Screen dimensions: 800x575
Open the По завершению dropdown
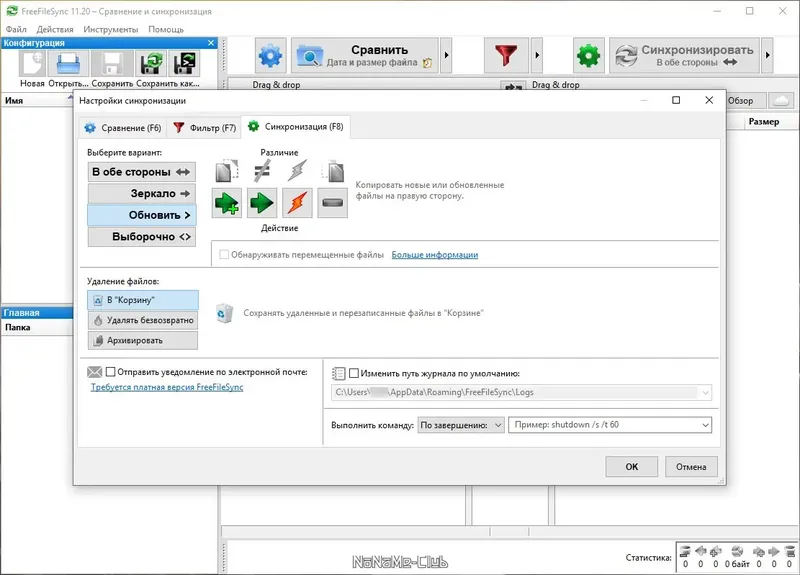point(461,425)
